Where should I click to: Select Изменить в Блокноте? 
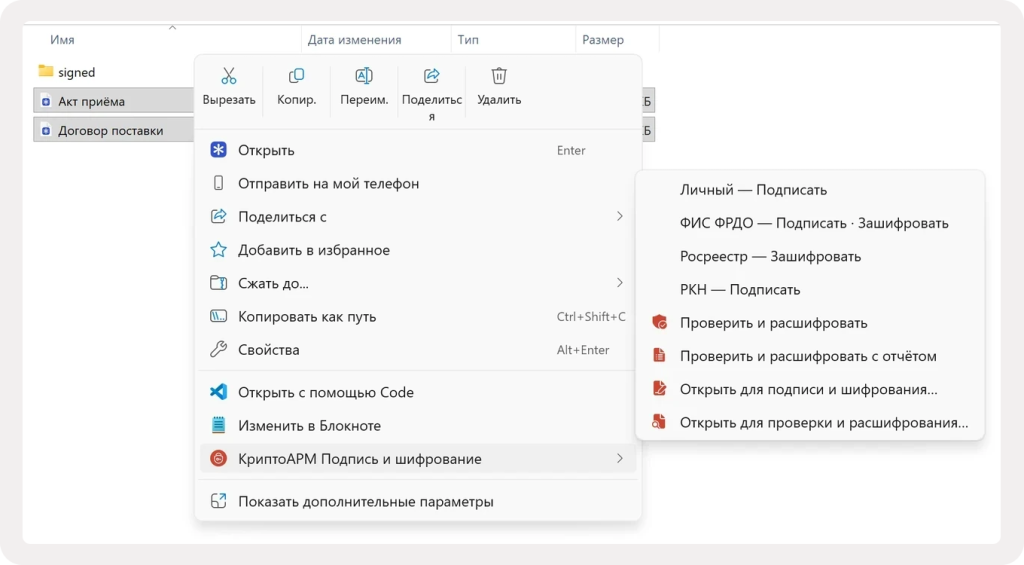click(418, 425)
